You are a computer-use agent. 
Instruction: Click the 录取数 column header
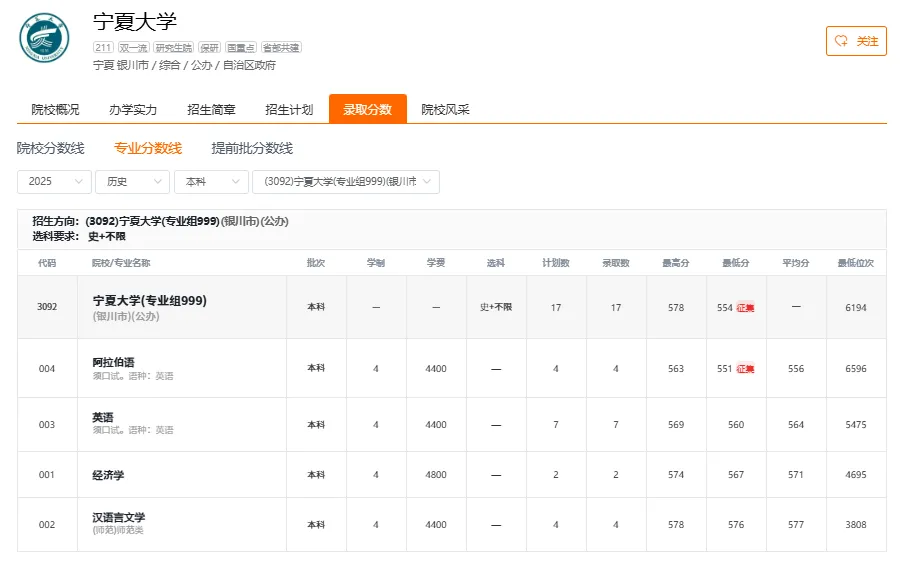(616, 263)
